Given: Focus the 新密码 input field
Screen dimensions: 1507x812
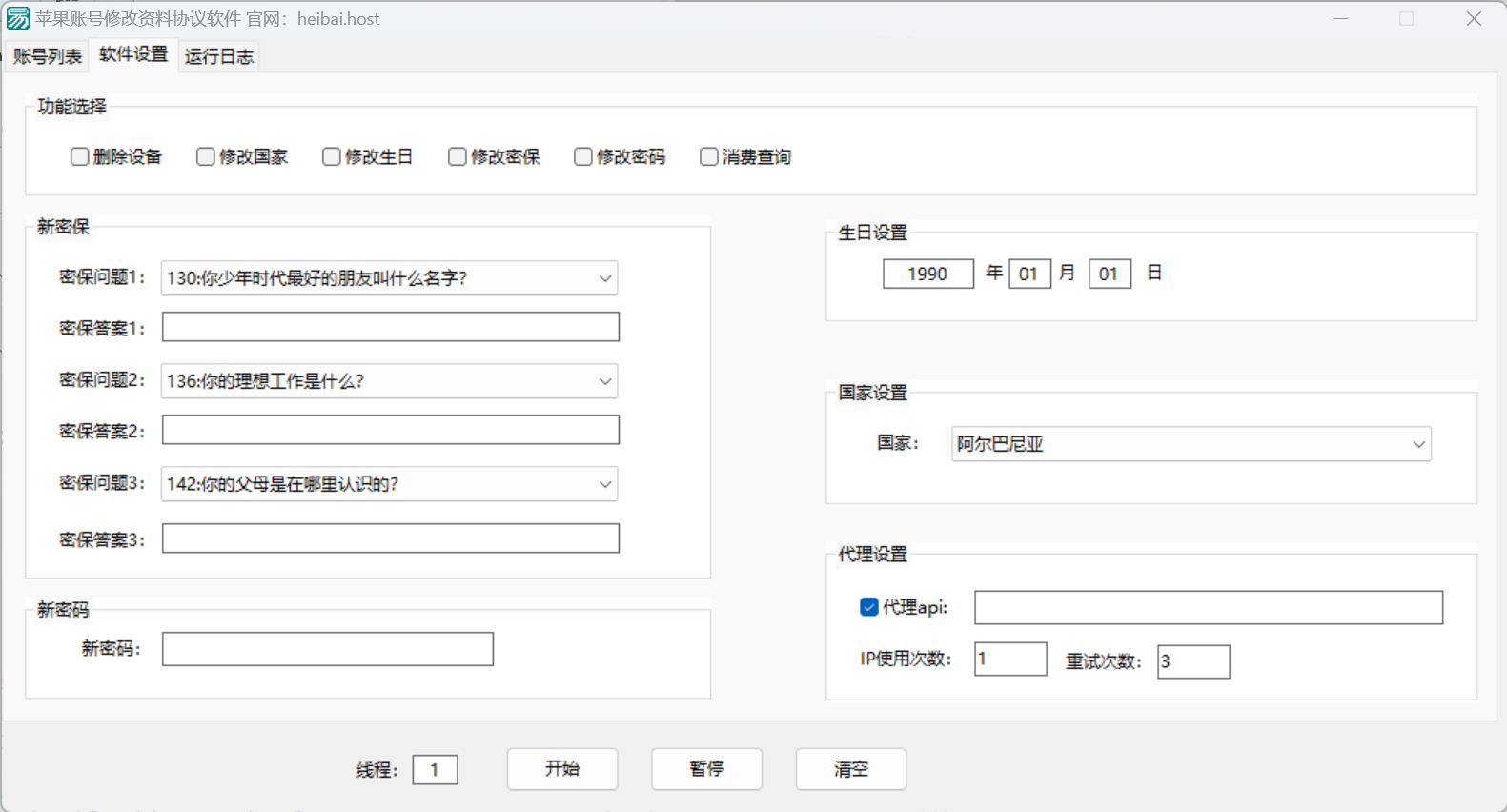Looking at the screenshot, I should 328,649.
